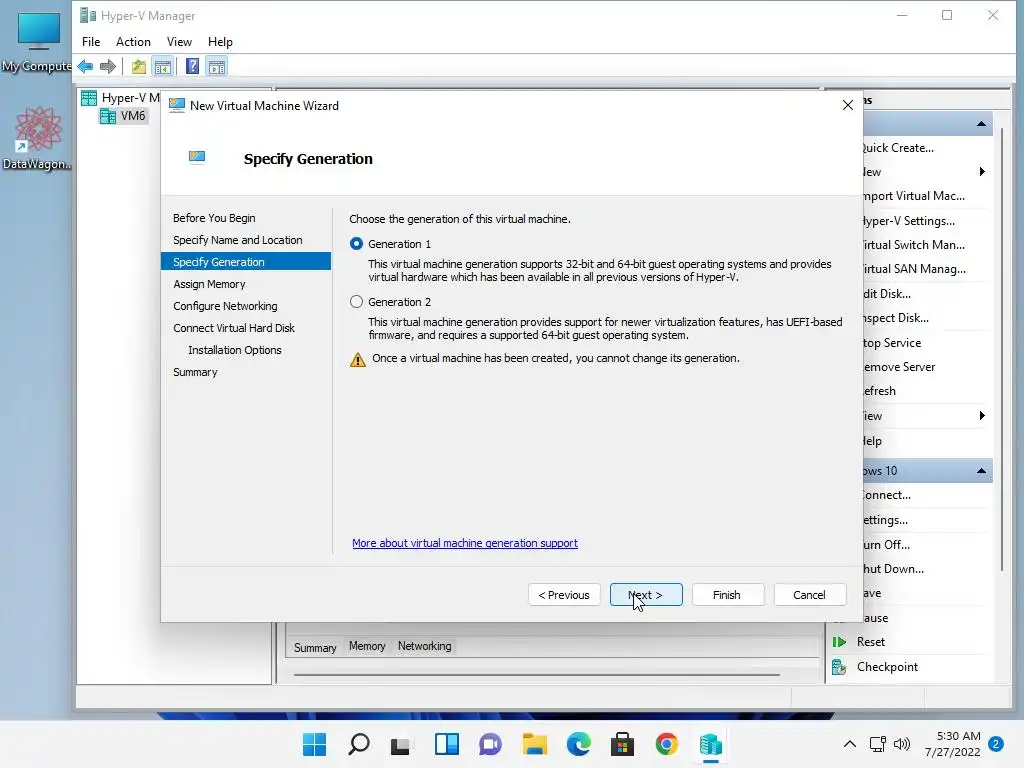The image size is (1024, 768).
Task: Go to Assign Memory wizard step
Action: point(209,284)
